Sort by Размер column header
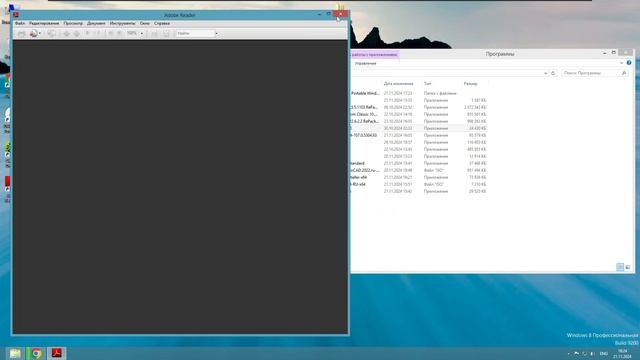 click(x=470, y=83)
